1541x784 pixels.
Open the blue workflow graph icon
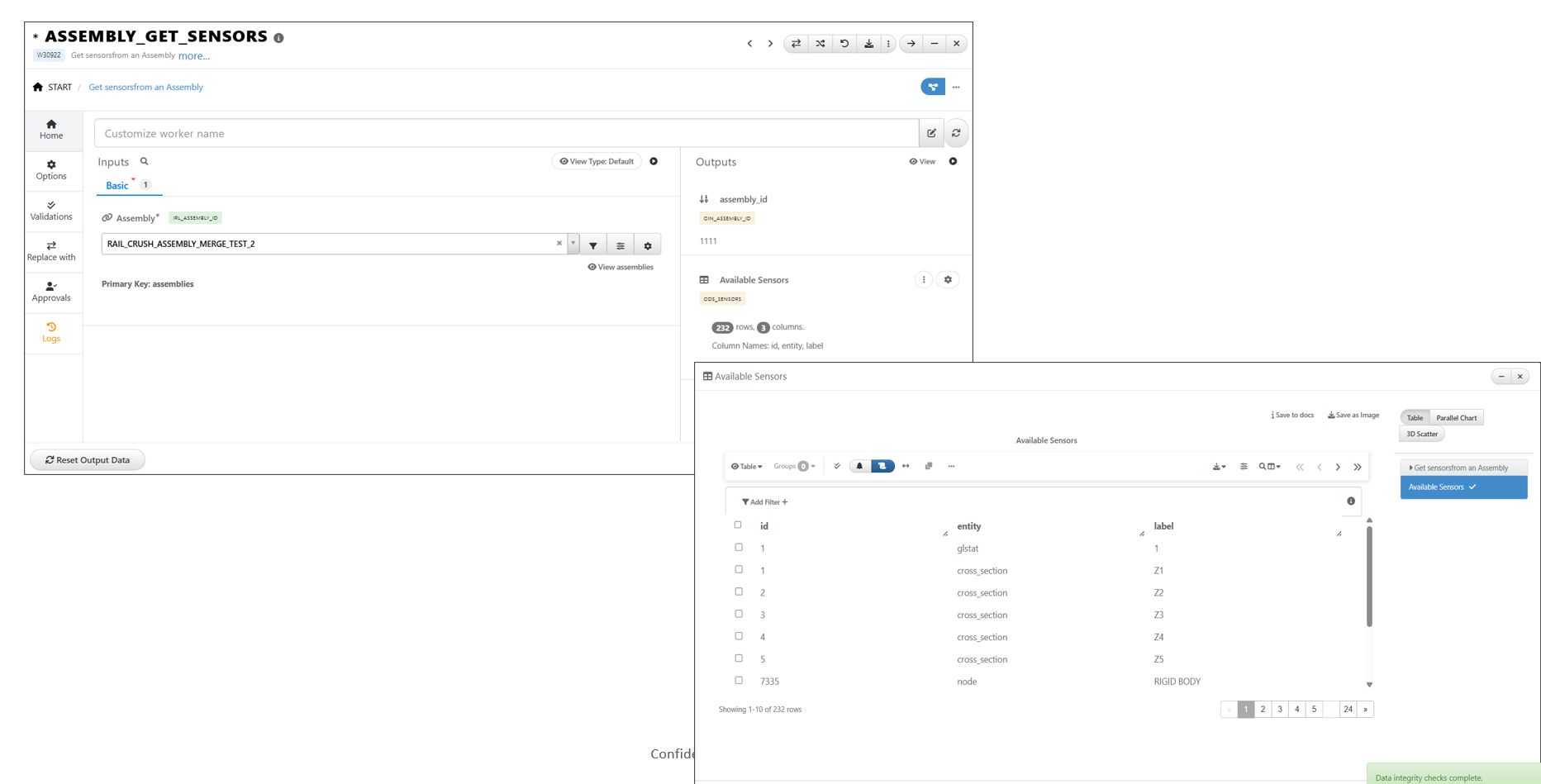point(932,87)
